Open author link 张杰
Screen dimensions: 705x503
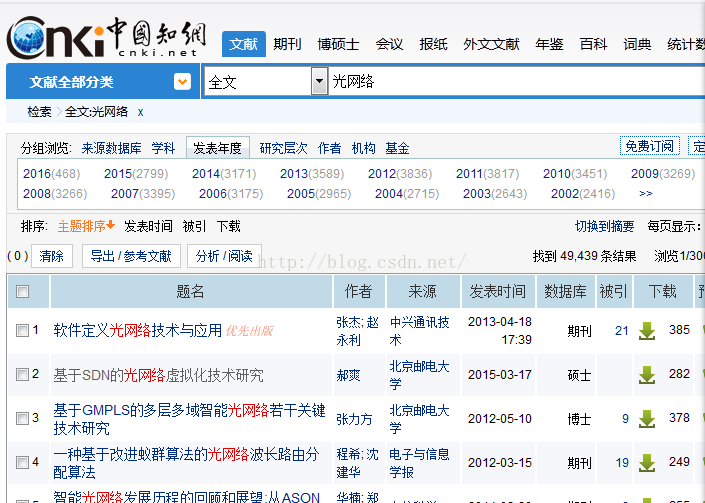click(349, 322)
